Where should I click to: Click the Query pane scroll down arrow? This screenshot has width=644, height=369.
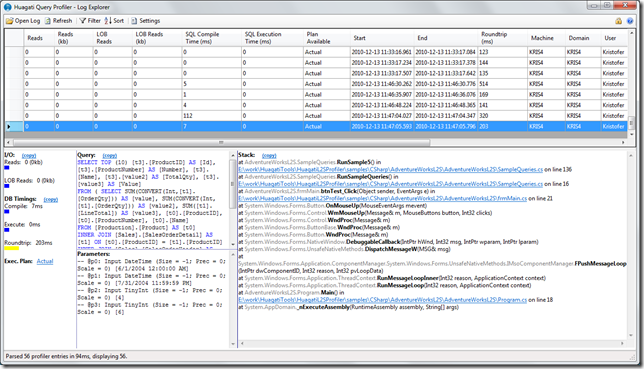[x=233, y=244]
